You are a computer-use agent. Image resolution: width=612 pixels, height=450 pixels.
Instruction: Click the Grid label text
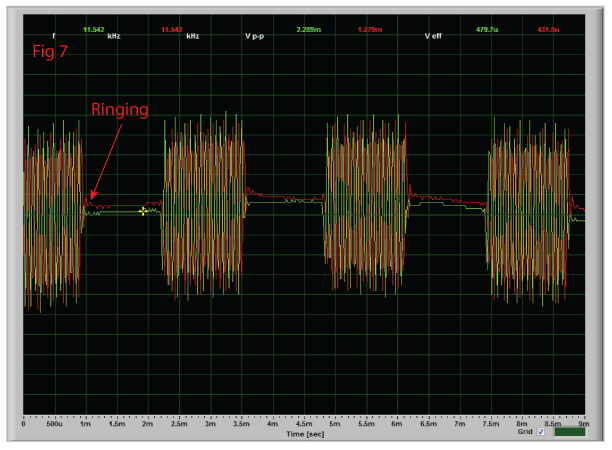(x=525, y=432)
